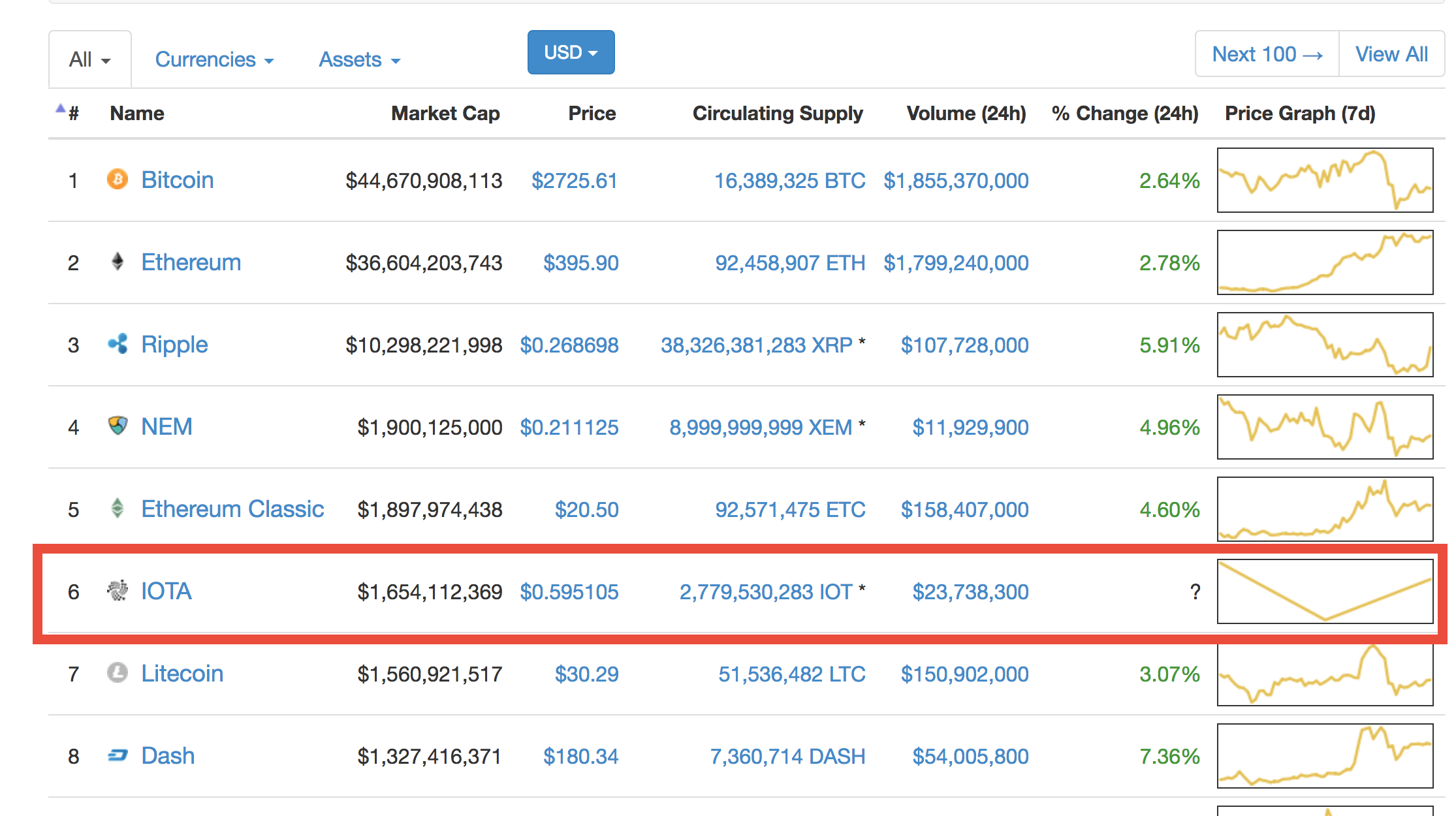Click IOTA price $0.595105
1456x816 pixels.
(569, 592)
